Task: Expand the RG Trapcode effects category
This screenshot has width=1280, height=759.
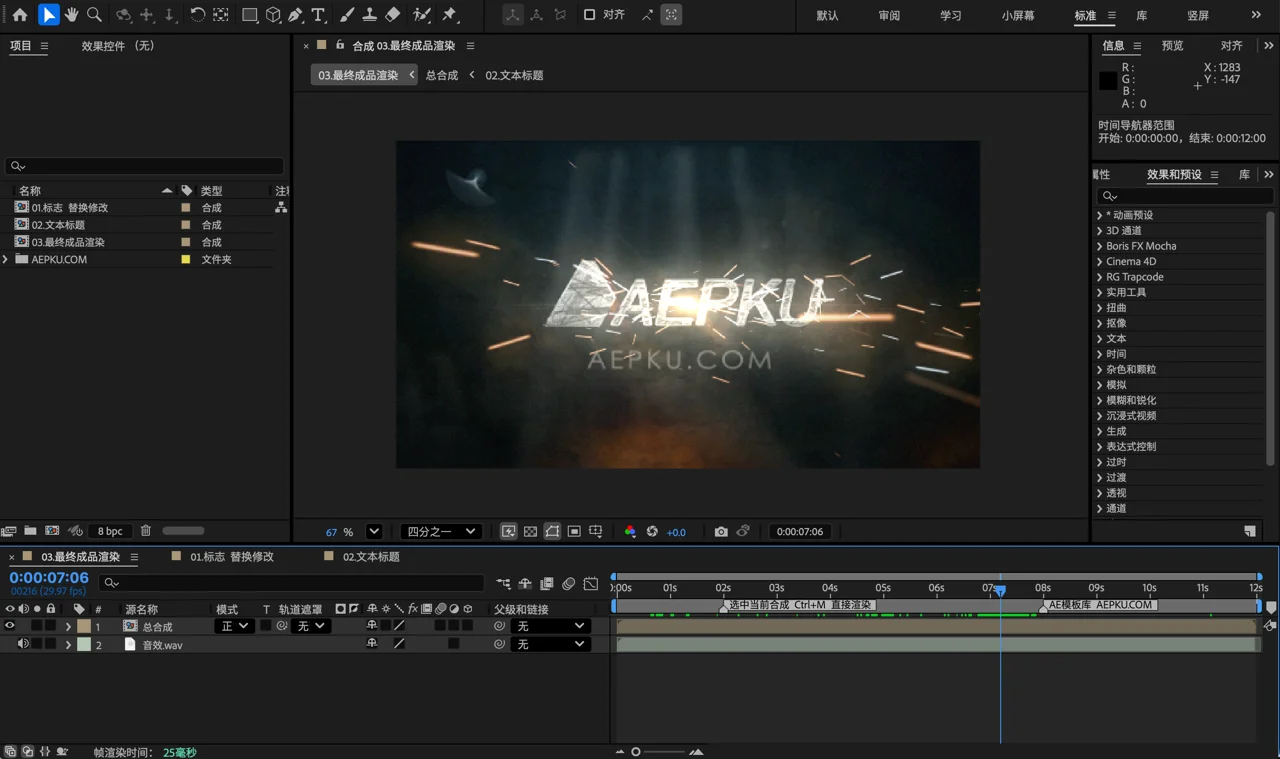Action: tap(1100, 277)
